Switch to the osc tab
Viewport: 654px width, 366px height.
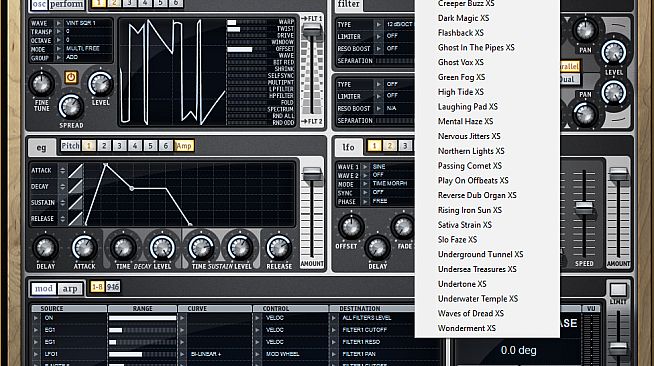click(x=39, y=5)
